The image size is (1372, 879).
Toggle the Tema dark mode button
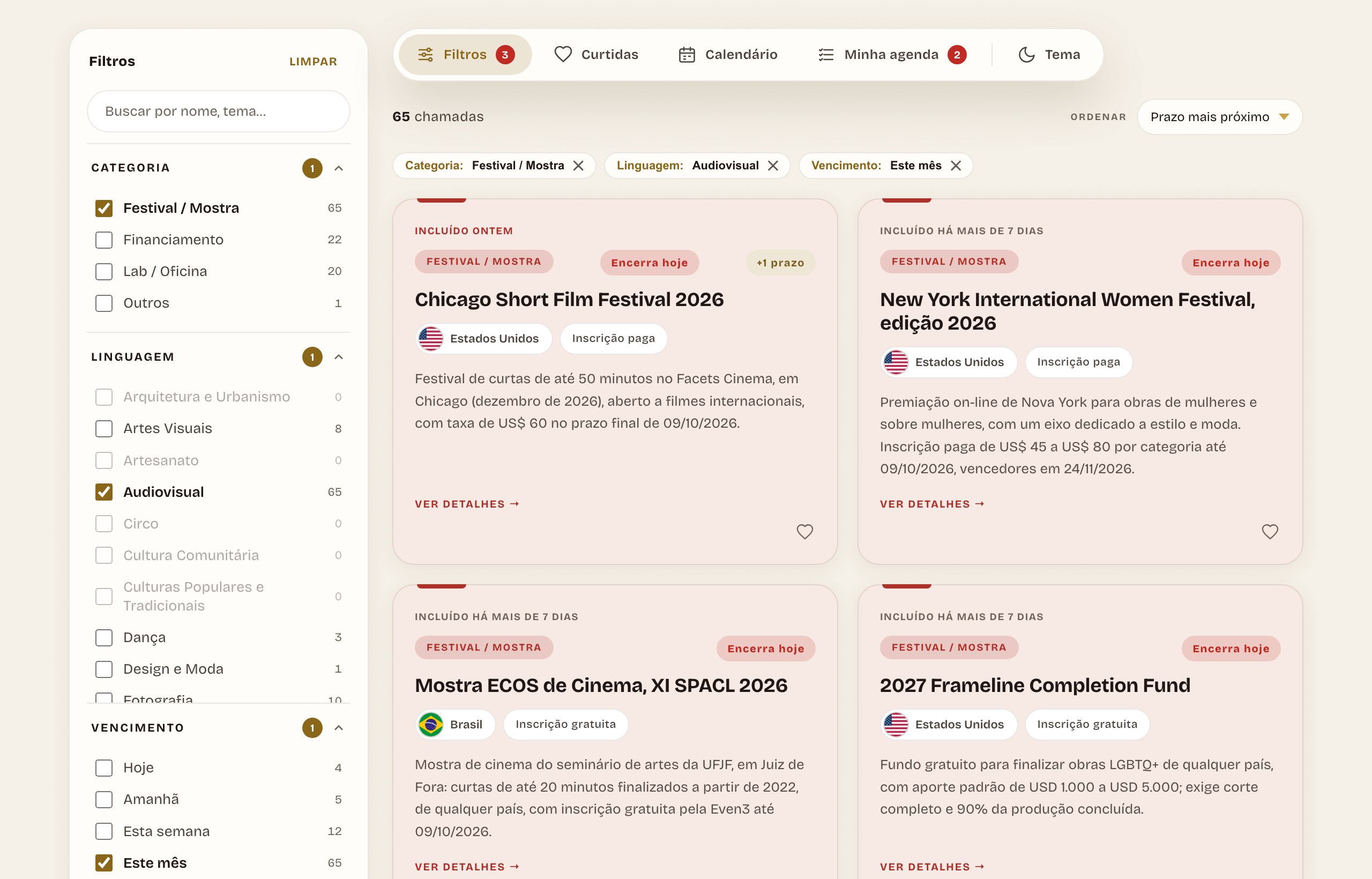click(x=1049, y=55)
